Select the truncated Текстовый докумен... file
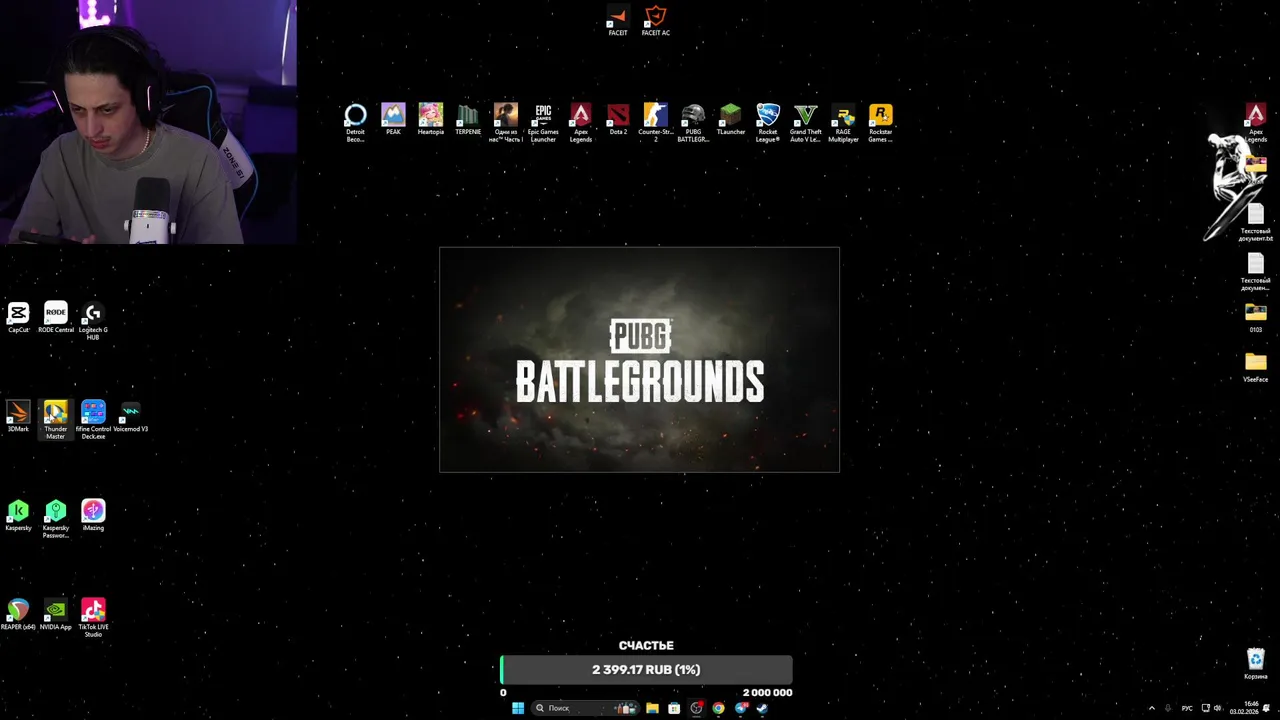 (1256, 272)
